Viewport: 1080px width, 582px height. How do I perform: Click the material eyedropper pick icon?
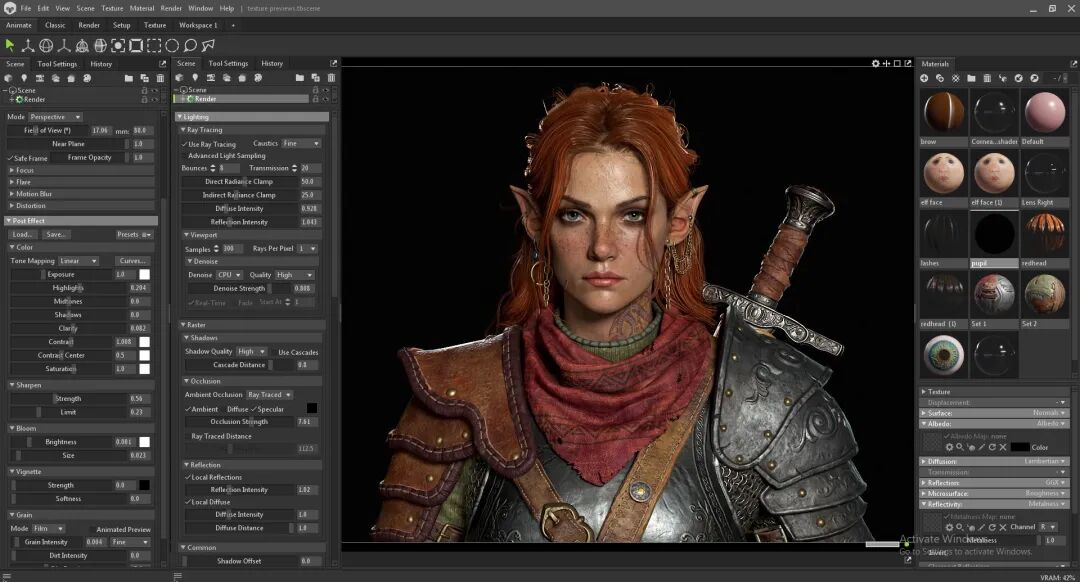tap(1002, 79)
